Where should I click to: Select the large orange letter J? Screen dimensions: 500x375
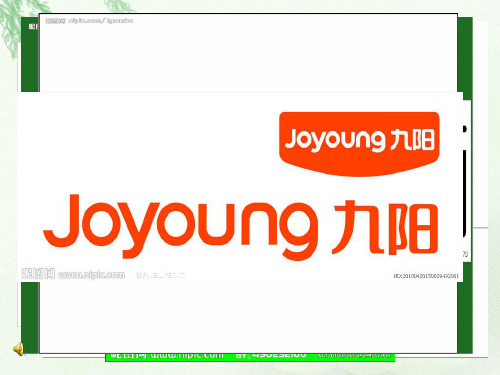(x=63, y=220)
